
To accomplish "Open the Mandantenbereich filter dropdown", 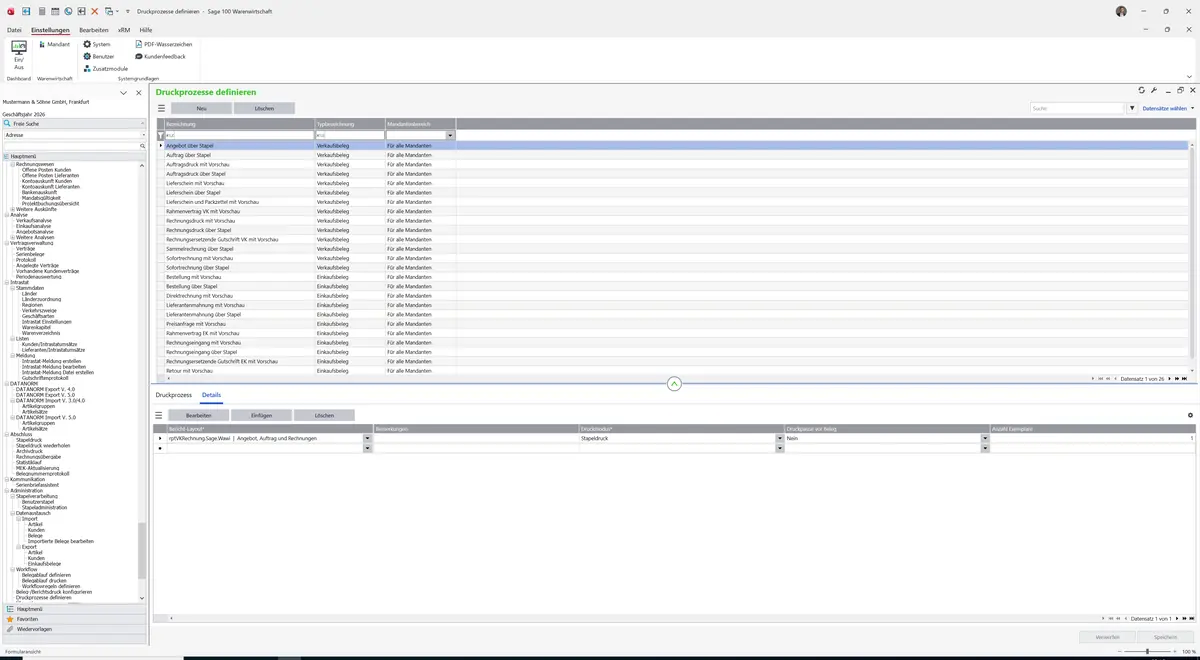I will click(x=451, y=135).
